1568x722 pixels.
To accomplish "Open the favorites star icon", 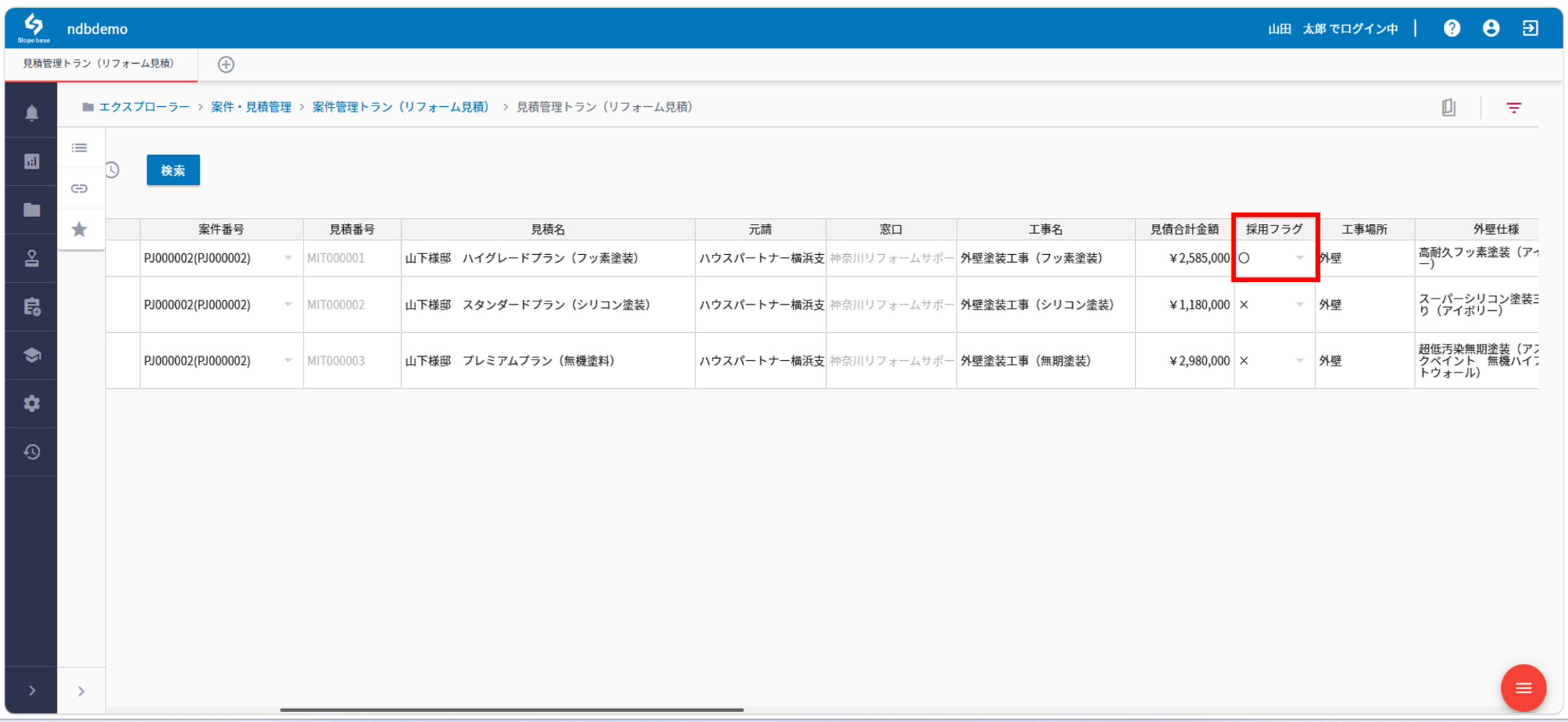I will [80, 229].
